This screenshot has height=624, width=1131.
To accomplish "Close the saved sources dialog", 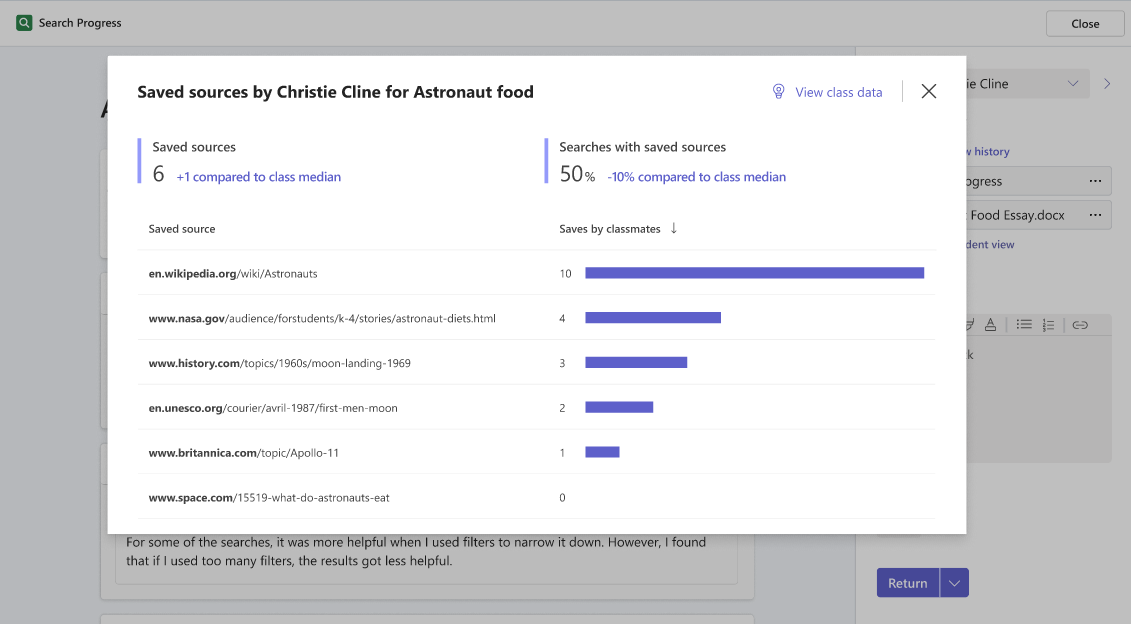I will click(x=929, y=92).
